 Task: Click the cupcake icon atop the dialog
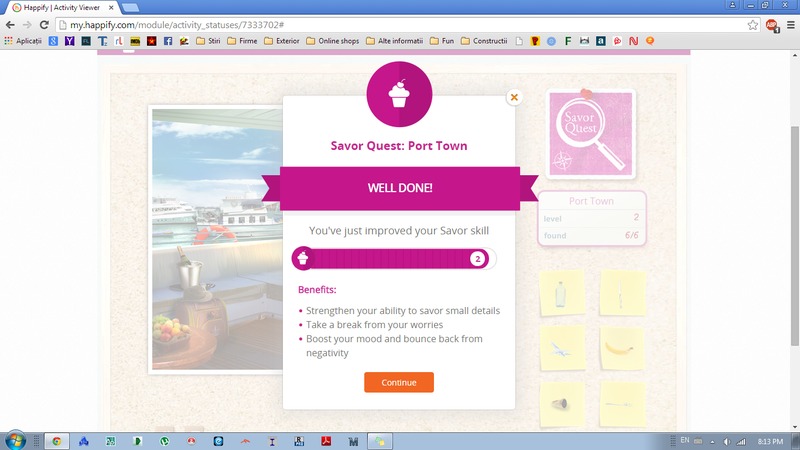coord(399,94)
